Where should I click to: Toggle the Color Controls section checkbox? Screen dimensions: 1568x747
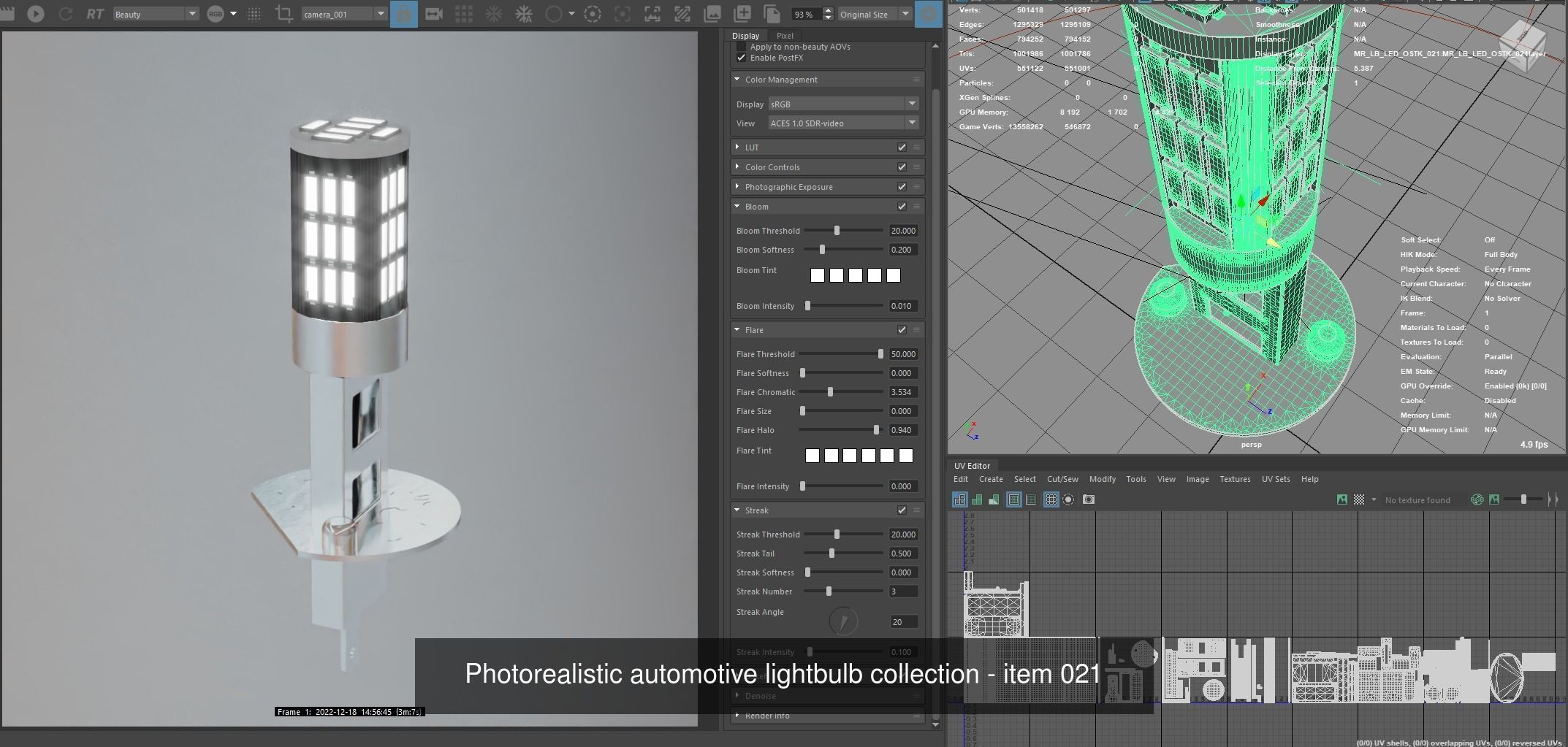[902, 167]
